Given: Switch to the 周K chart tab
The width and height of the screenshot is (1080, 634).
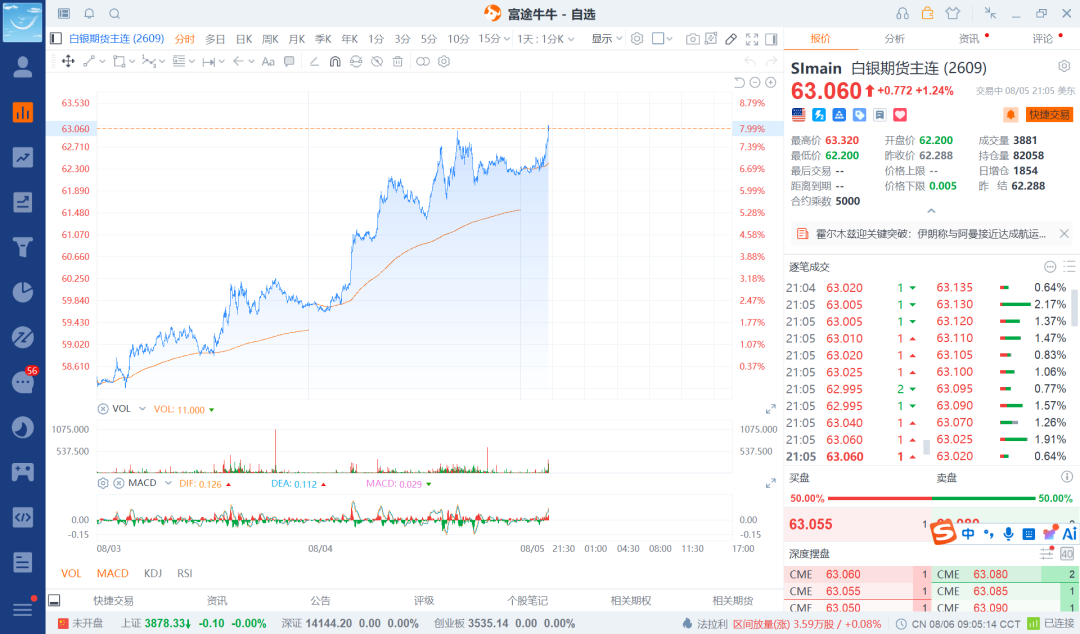Looking at the screenshot, I should point(271,39).
